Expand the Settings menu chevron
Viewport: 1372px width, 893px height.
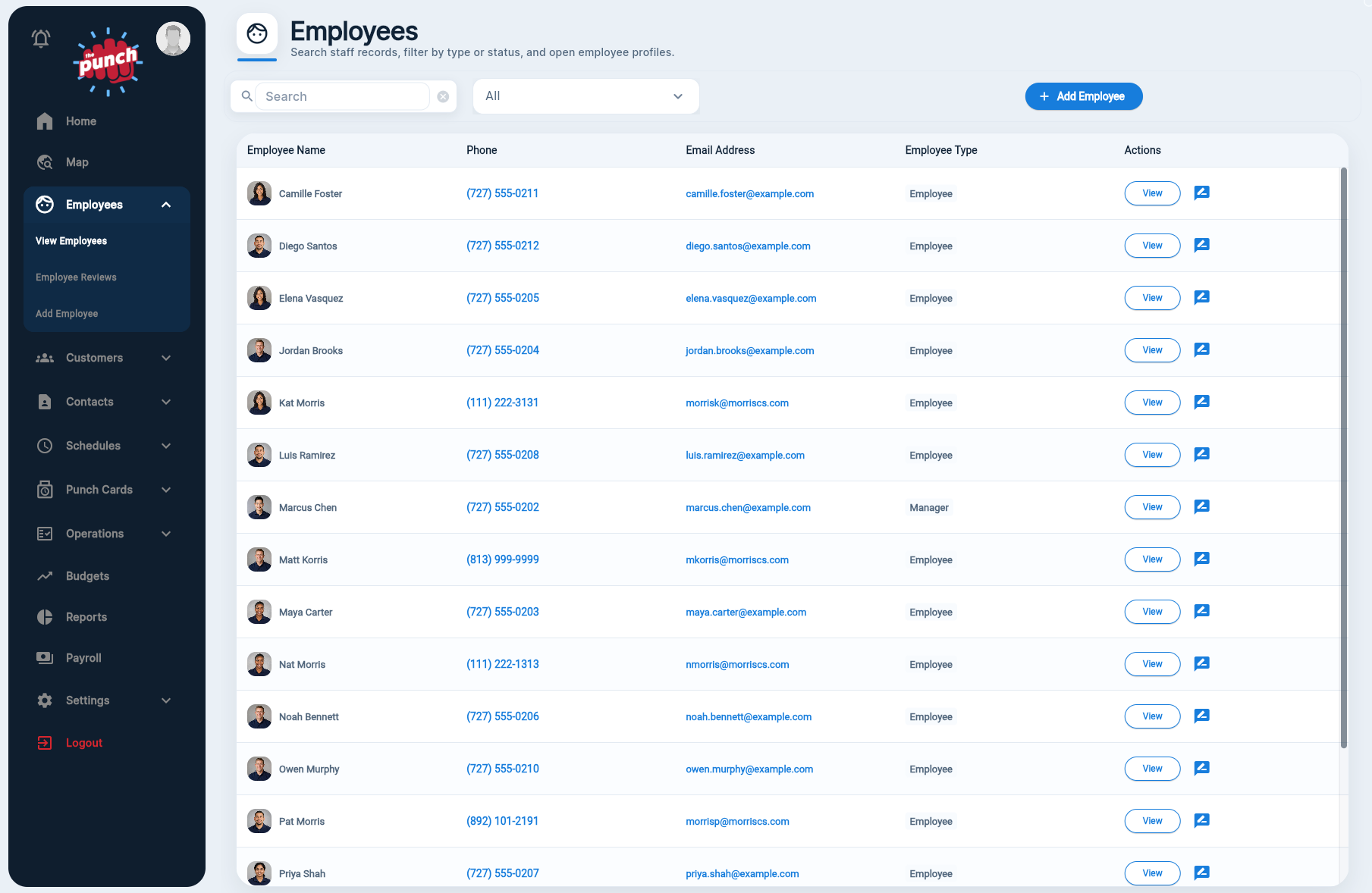[x=166, y=700]
